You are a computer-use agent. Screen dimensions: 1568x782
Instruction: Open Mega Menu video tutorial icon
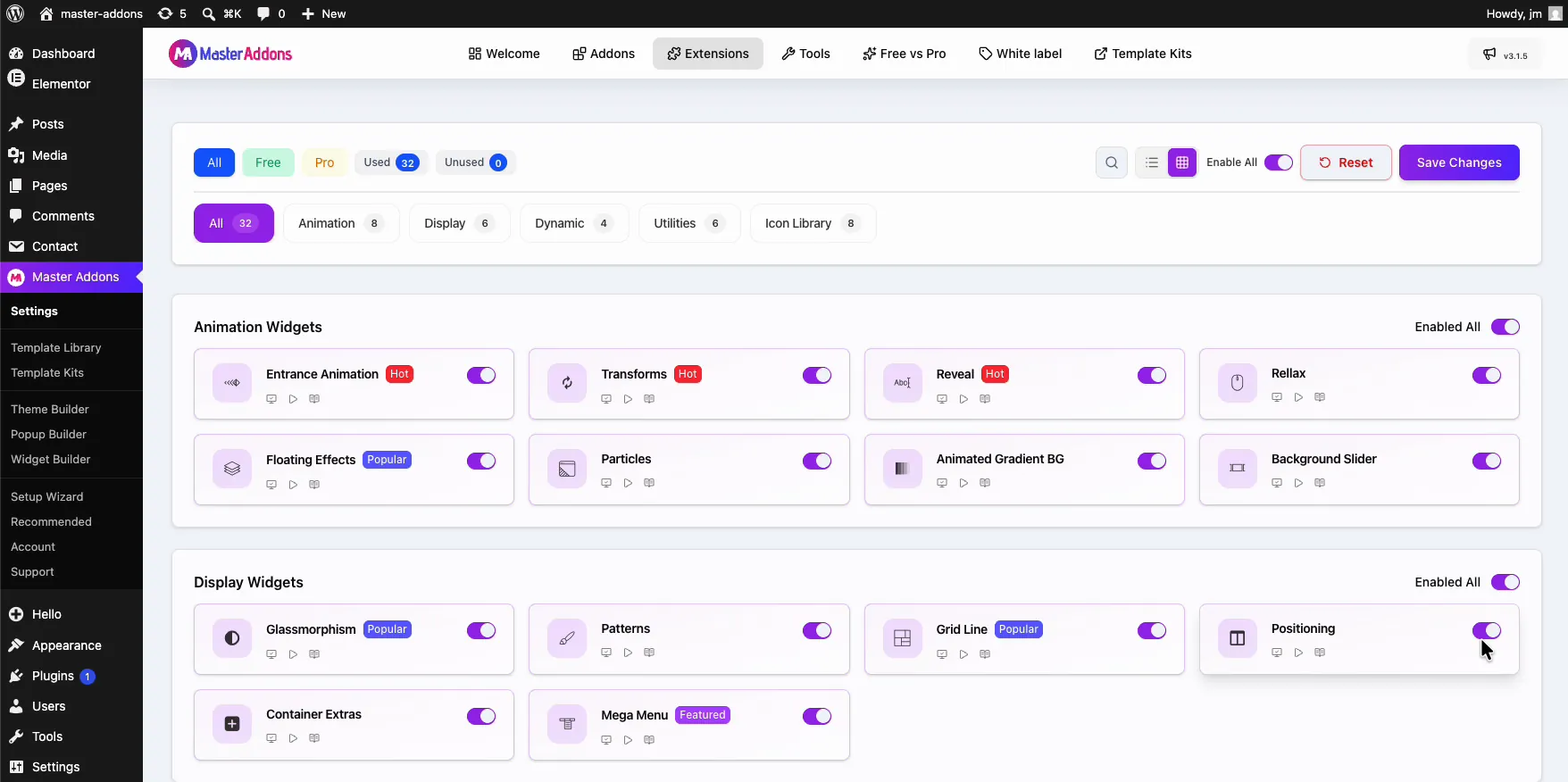coord(628,740)
